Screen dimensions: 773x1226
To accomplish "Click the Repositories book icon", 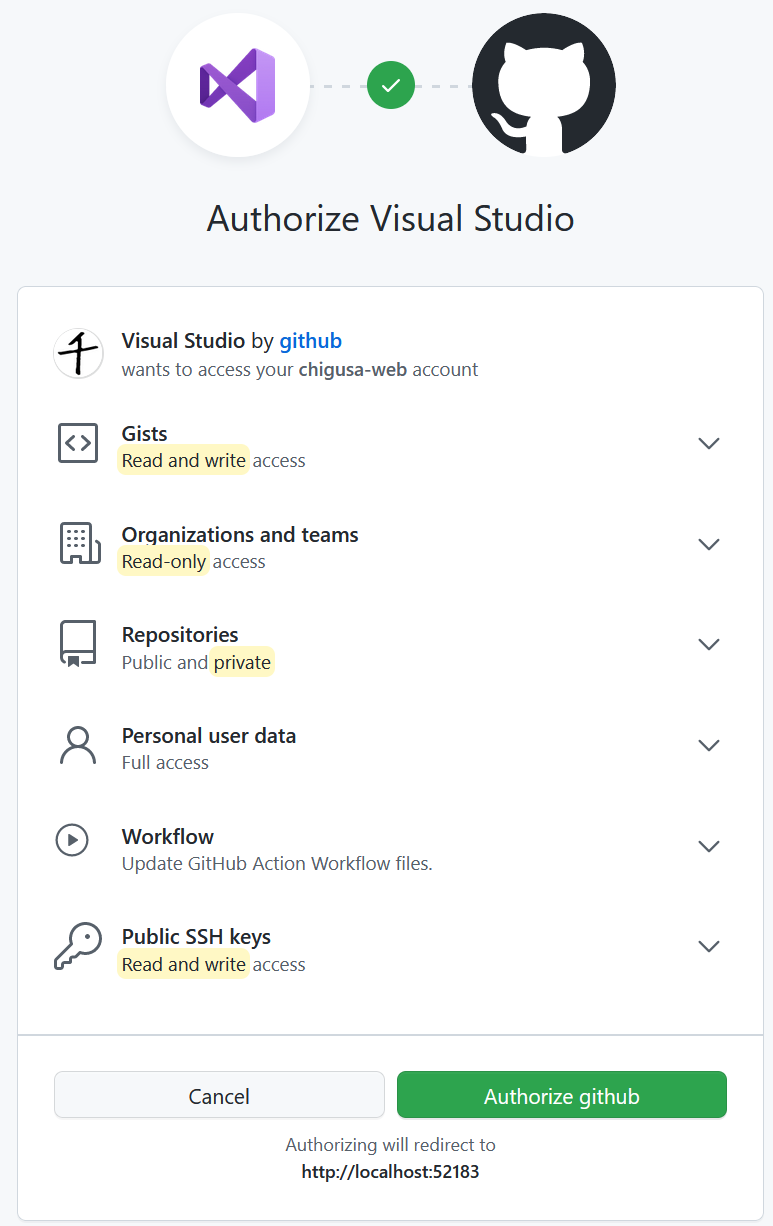I will pos(78,644).
